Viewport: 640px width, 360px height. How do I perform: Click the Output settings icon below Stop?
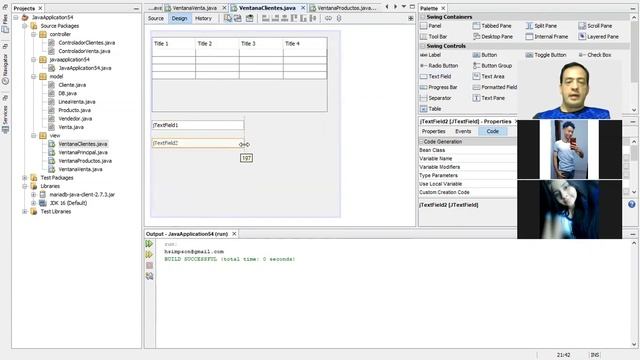149,276
